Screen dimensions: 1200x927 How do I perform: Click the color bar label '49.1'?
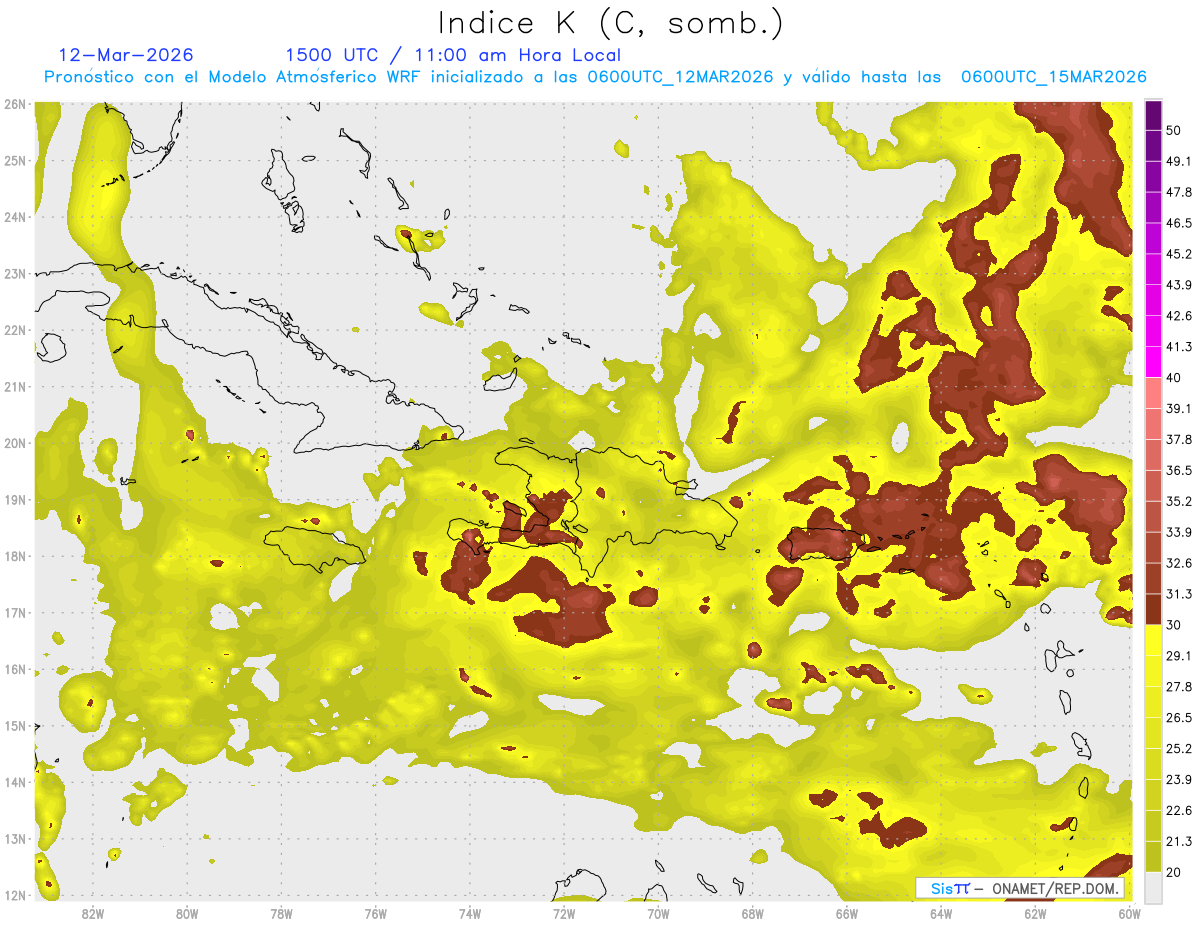click(1179, 161)
